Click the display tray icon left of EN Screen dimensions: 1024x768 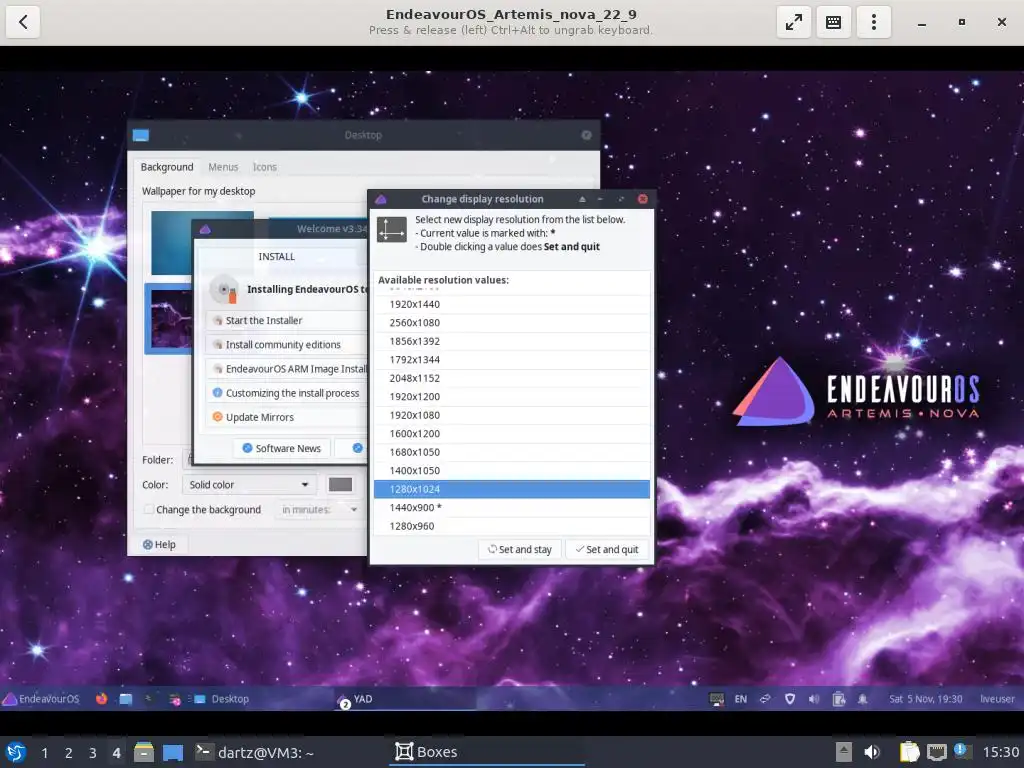[x=716, y=699]
